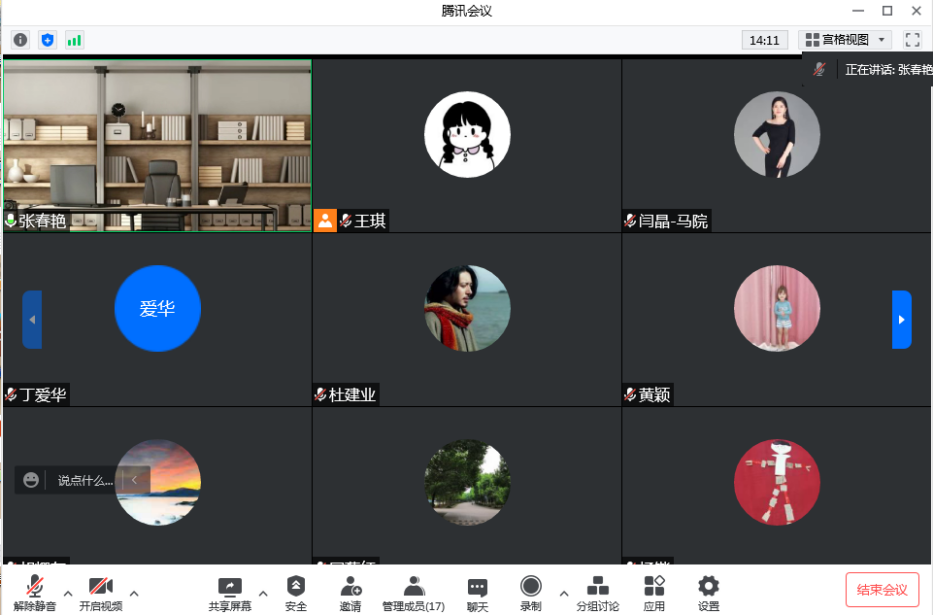Click the blue security shield icon
This screenshot has width=933, height=615.
(x=47, y=40)
